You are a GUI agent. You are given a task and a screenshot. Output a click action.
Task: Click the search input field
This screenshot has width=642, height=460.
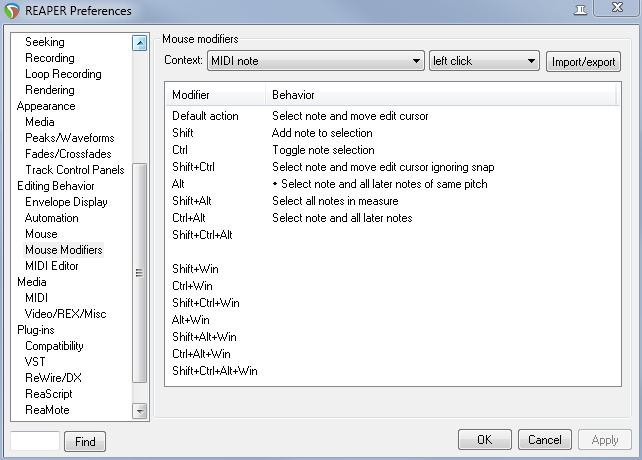35,440
